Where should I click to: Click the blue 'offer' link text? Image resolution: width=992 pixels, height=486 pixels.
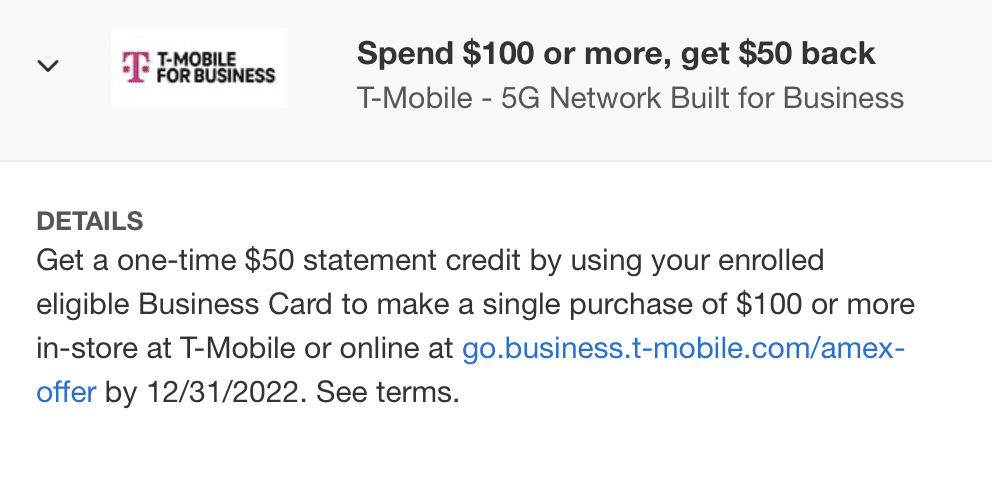pos(66,392)
